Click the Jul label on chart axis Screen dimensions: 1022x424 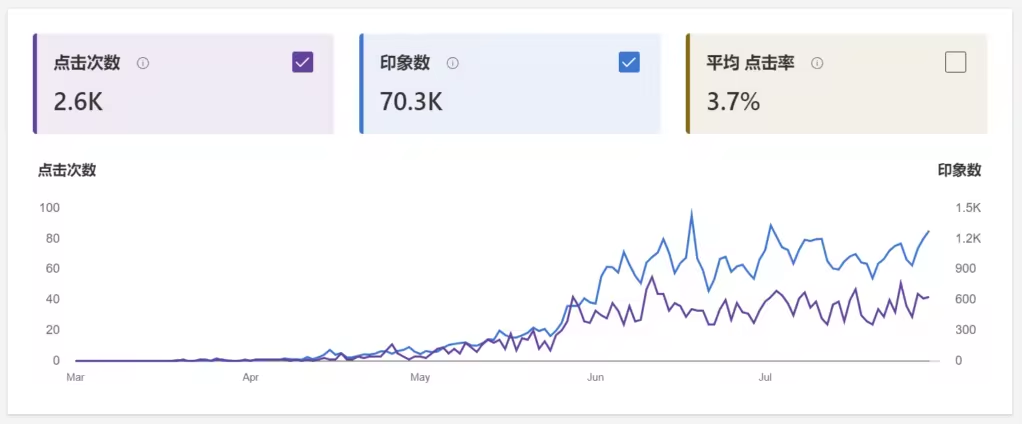pyautogui.click(x=765, y=377)
